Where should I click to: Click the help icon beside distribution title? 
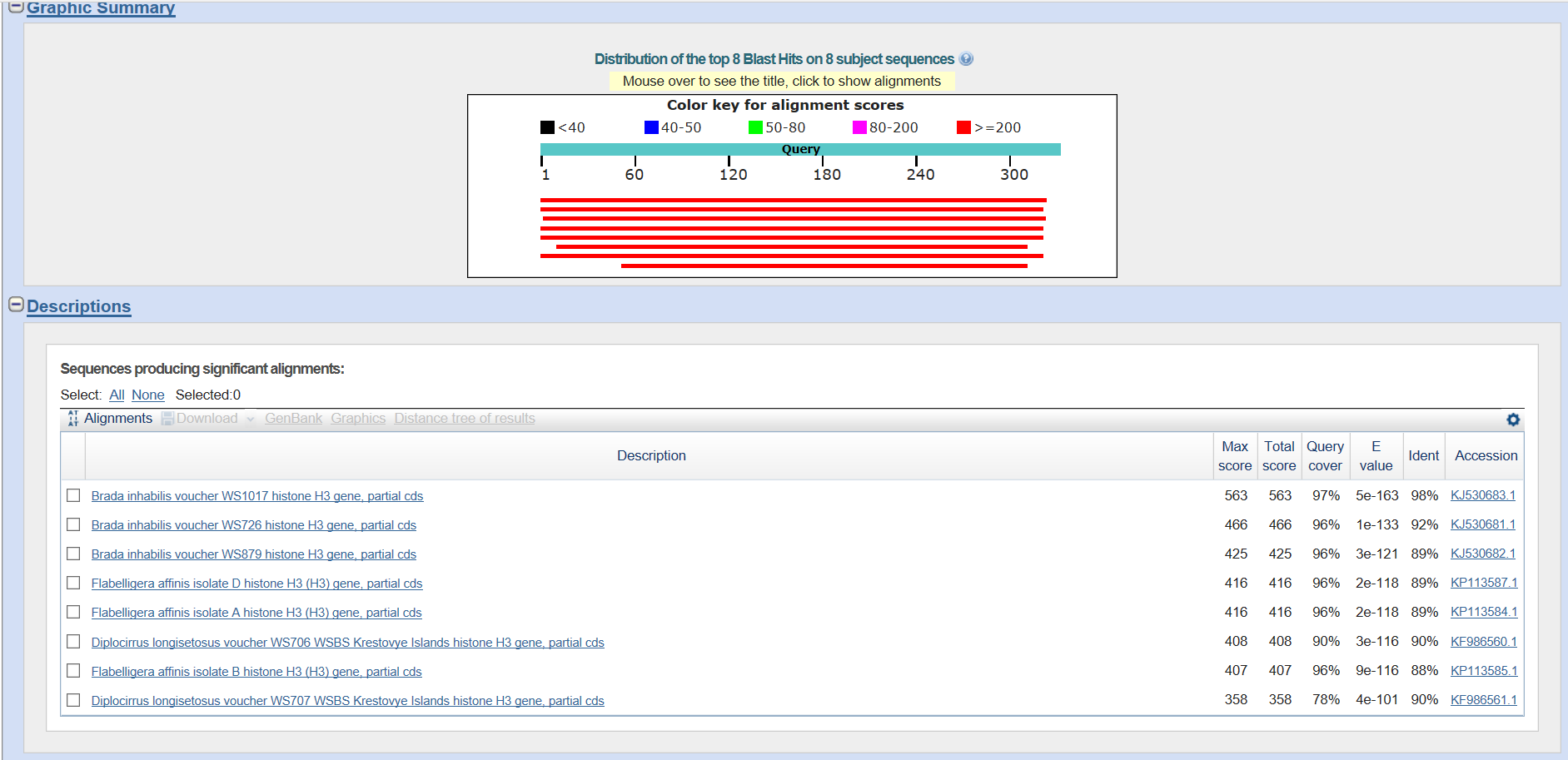click(966, 59)
